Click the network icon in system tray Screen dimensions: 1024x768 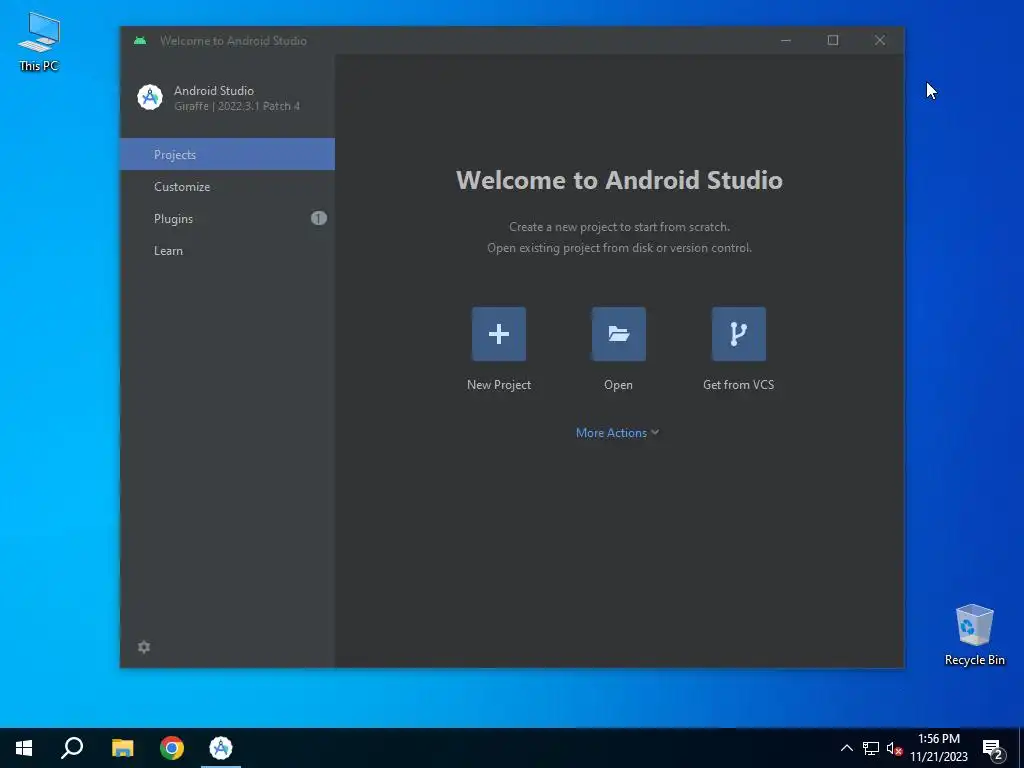click(871, 748)
